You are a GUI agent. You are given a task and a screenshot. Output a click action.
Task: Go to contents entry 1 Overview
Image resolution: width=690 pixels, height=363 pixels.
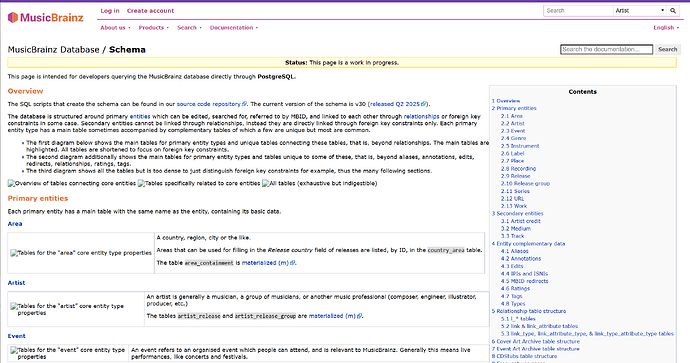(x=506, y=101)
